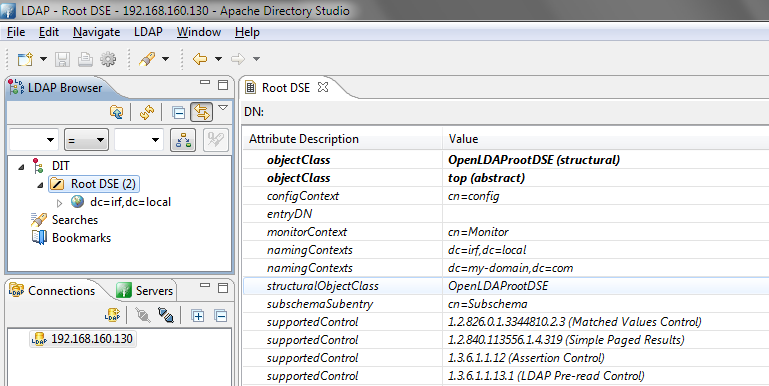Select Searches in the browser tree

pos(75,220)
